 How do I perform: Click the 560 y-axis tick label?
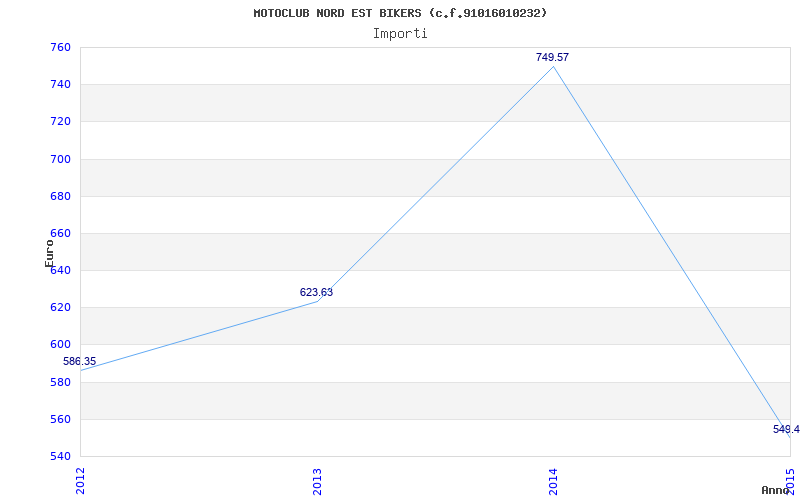tap(60, 419)
